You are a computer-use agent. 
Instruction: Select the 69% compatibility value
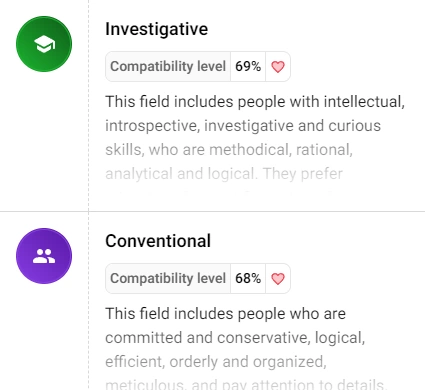(248, 66)
